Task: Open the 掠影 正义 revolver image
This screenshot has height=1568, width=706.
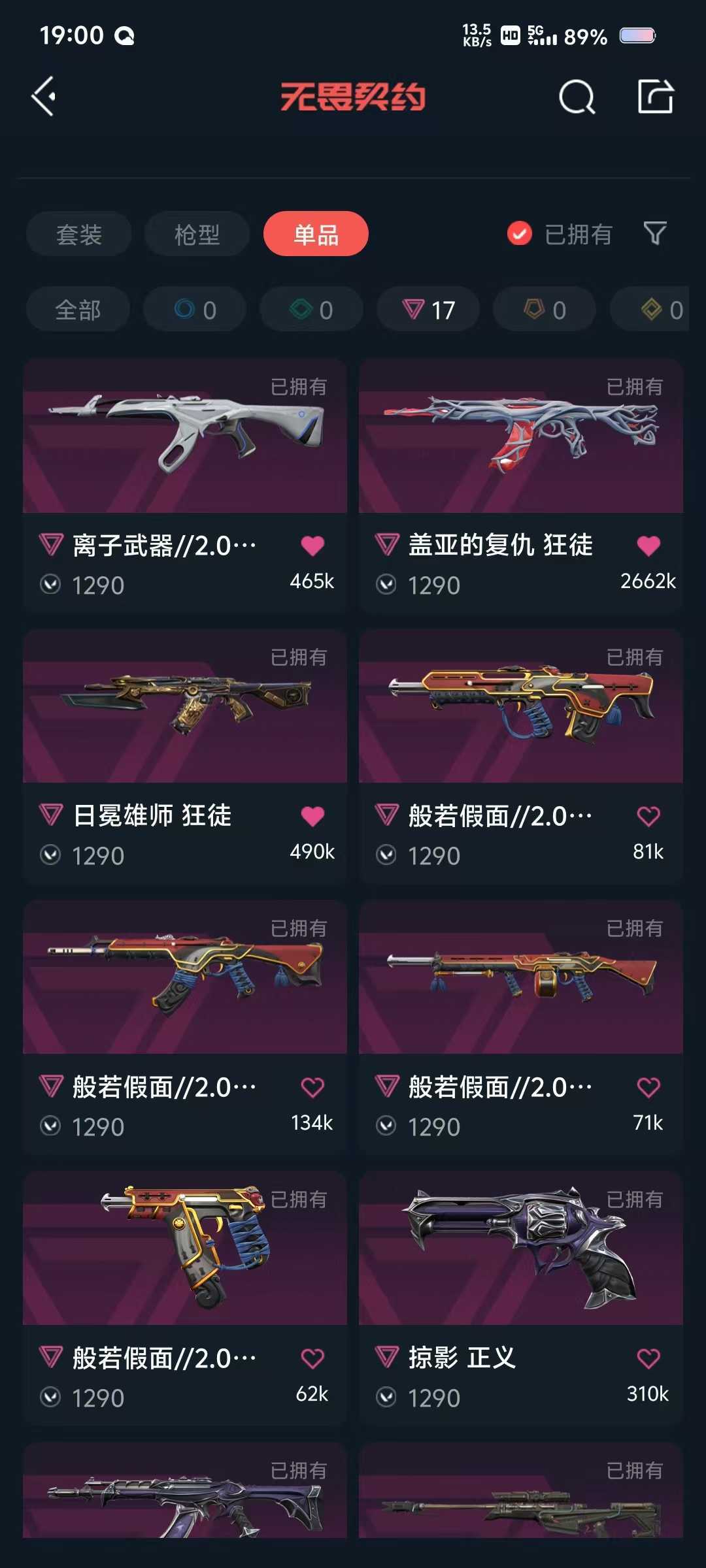Action: [x=521, y=1249]
